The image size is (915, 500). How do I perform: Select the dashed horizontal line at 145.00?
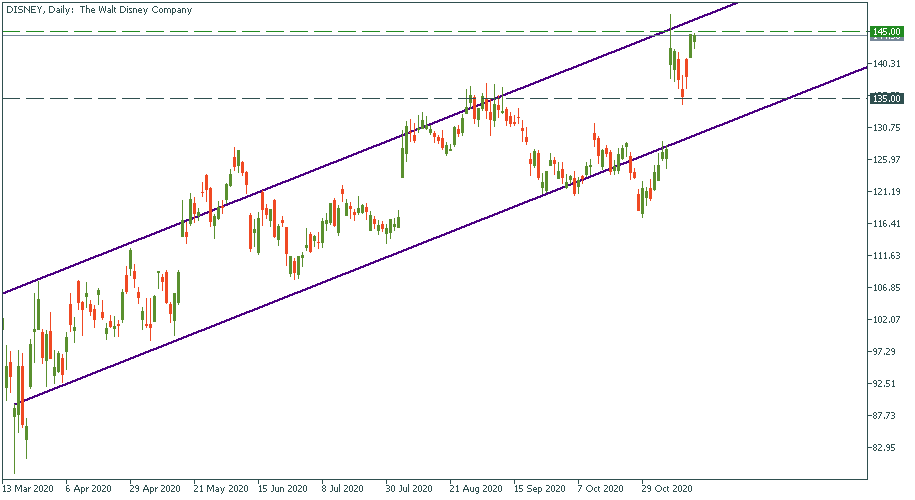pyautogui.click(x=300, y=31)
